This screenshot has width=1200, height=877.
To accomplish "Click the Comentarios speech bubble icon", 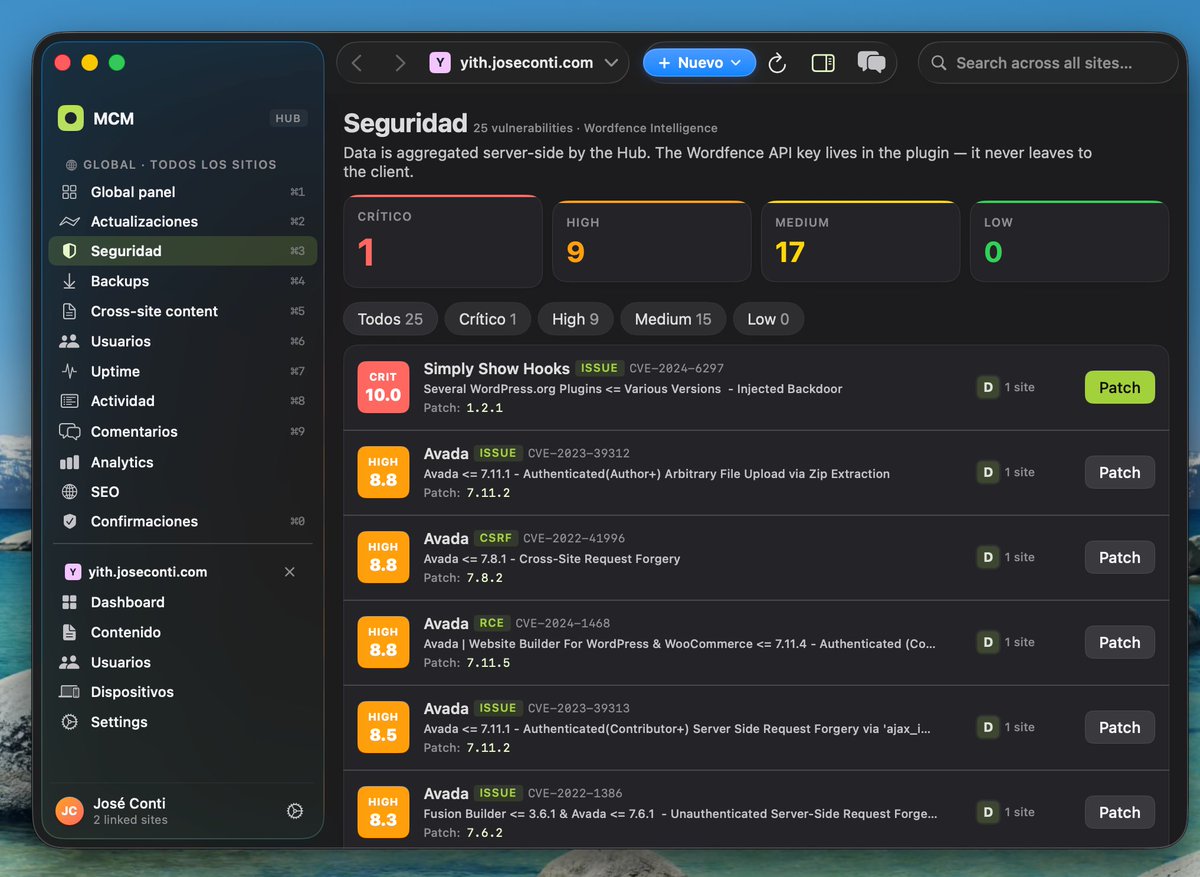I will pyautogui.click(x=69, y=432).
